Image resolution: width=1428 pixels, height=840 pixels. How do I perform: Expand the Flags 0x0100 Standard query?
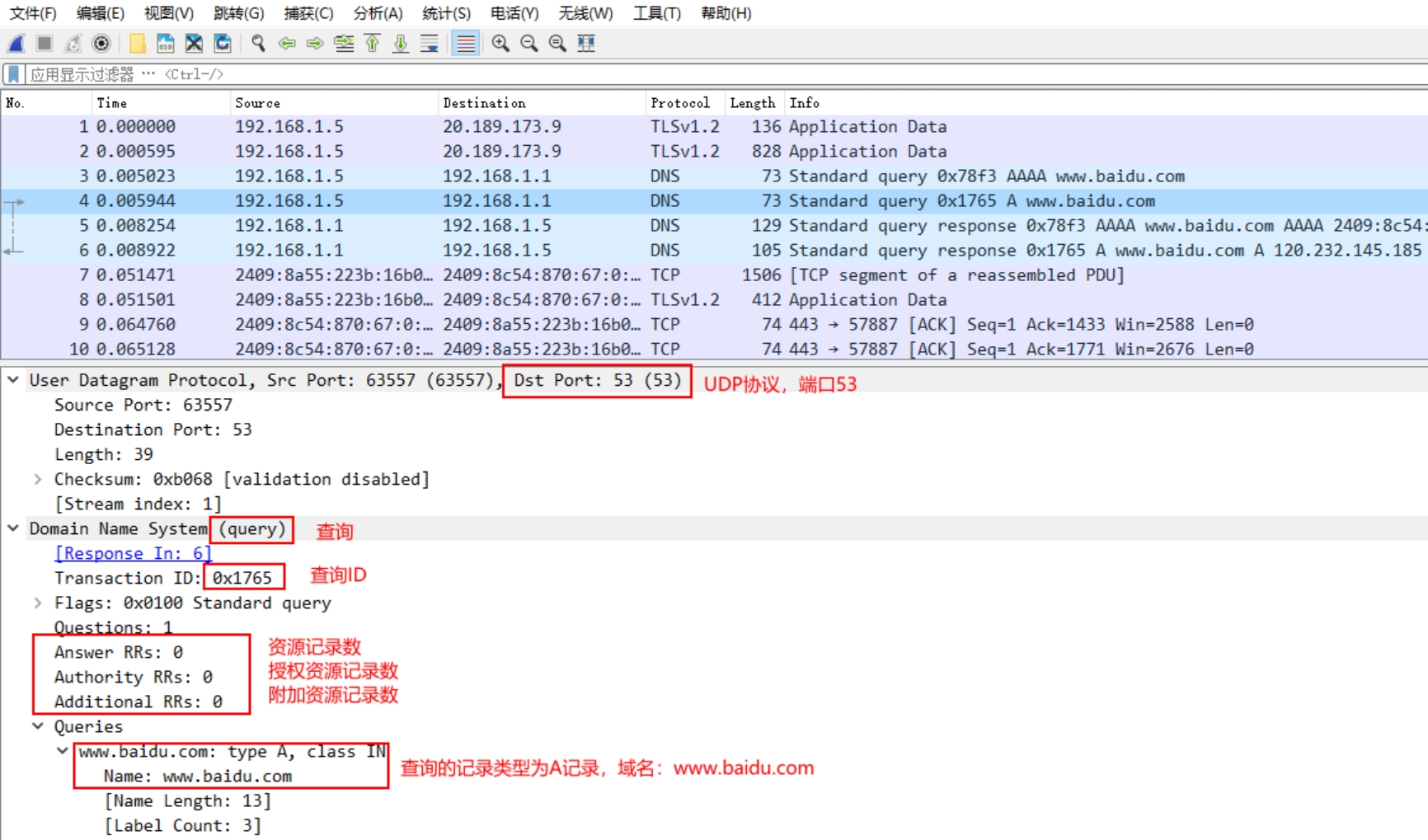[x=38, y=603]
